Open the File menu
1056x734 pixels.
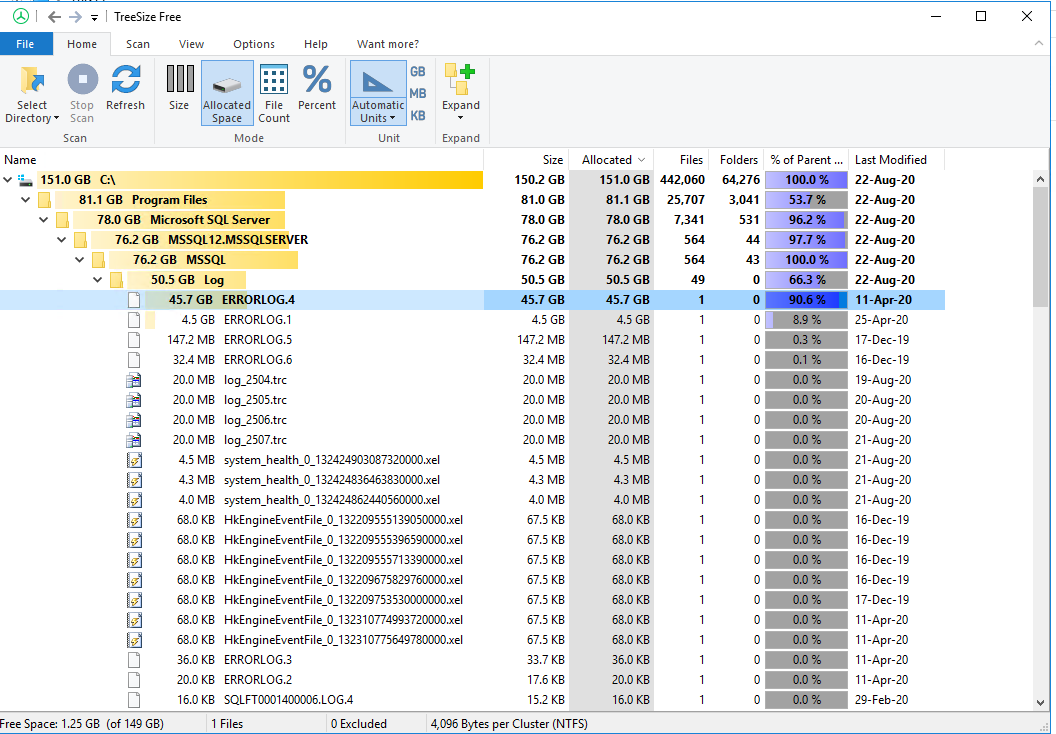point(26,44)
